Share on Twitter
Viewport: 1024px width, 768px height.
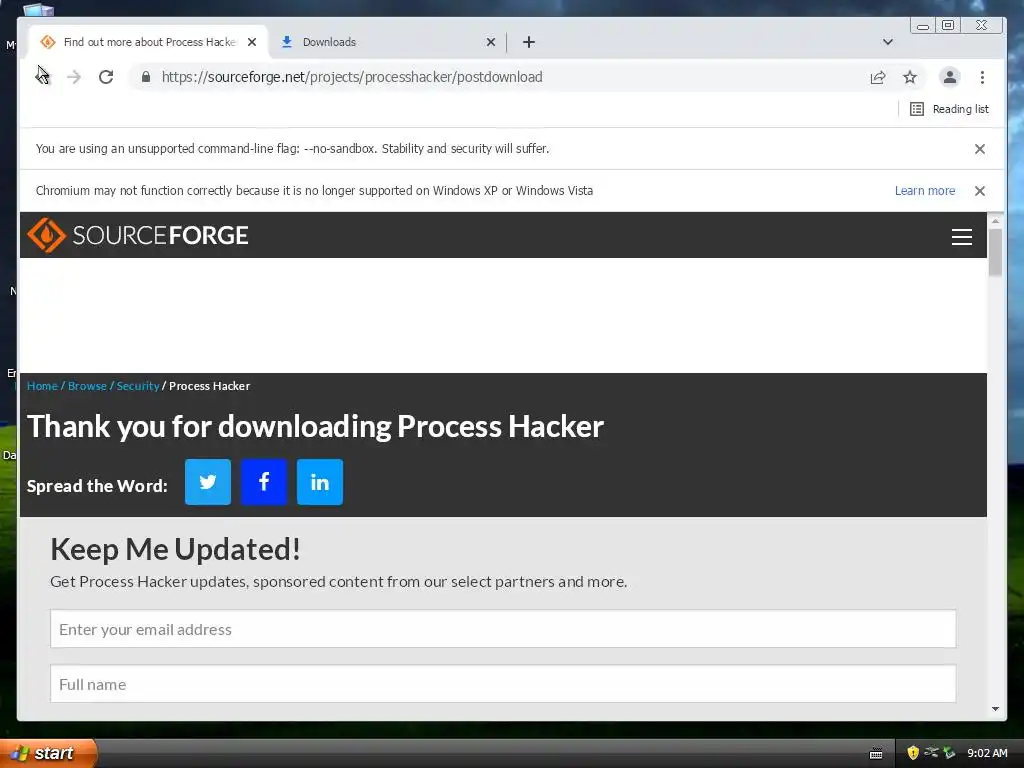point(208,482)
